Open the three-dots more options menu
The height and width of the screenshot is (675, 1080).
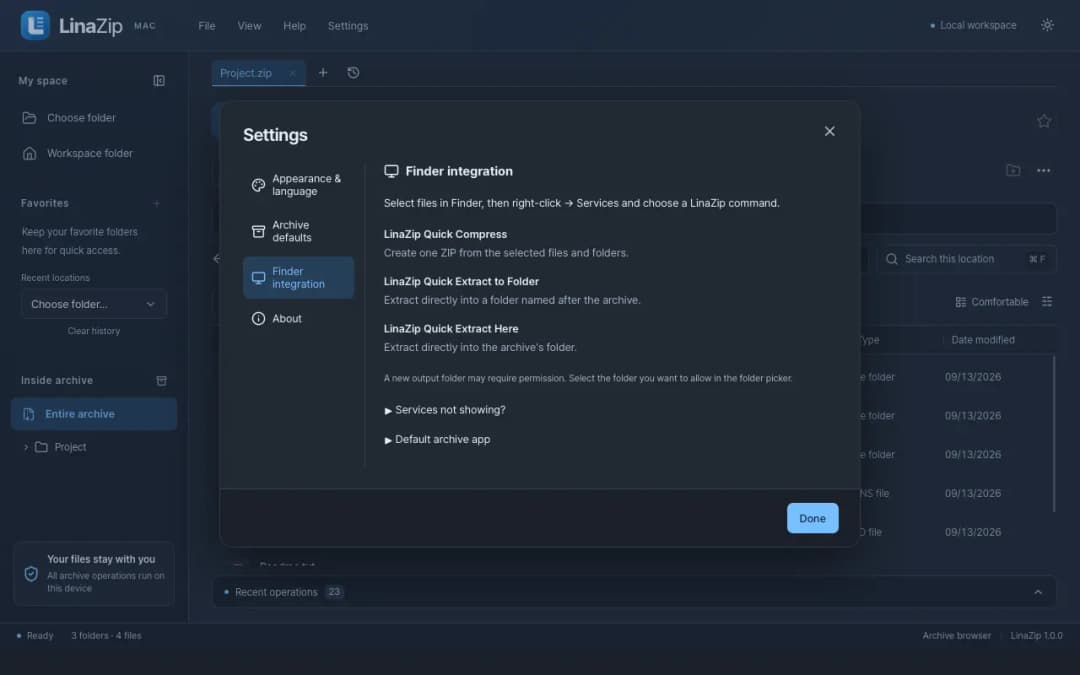tap(1043, 170)
